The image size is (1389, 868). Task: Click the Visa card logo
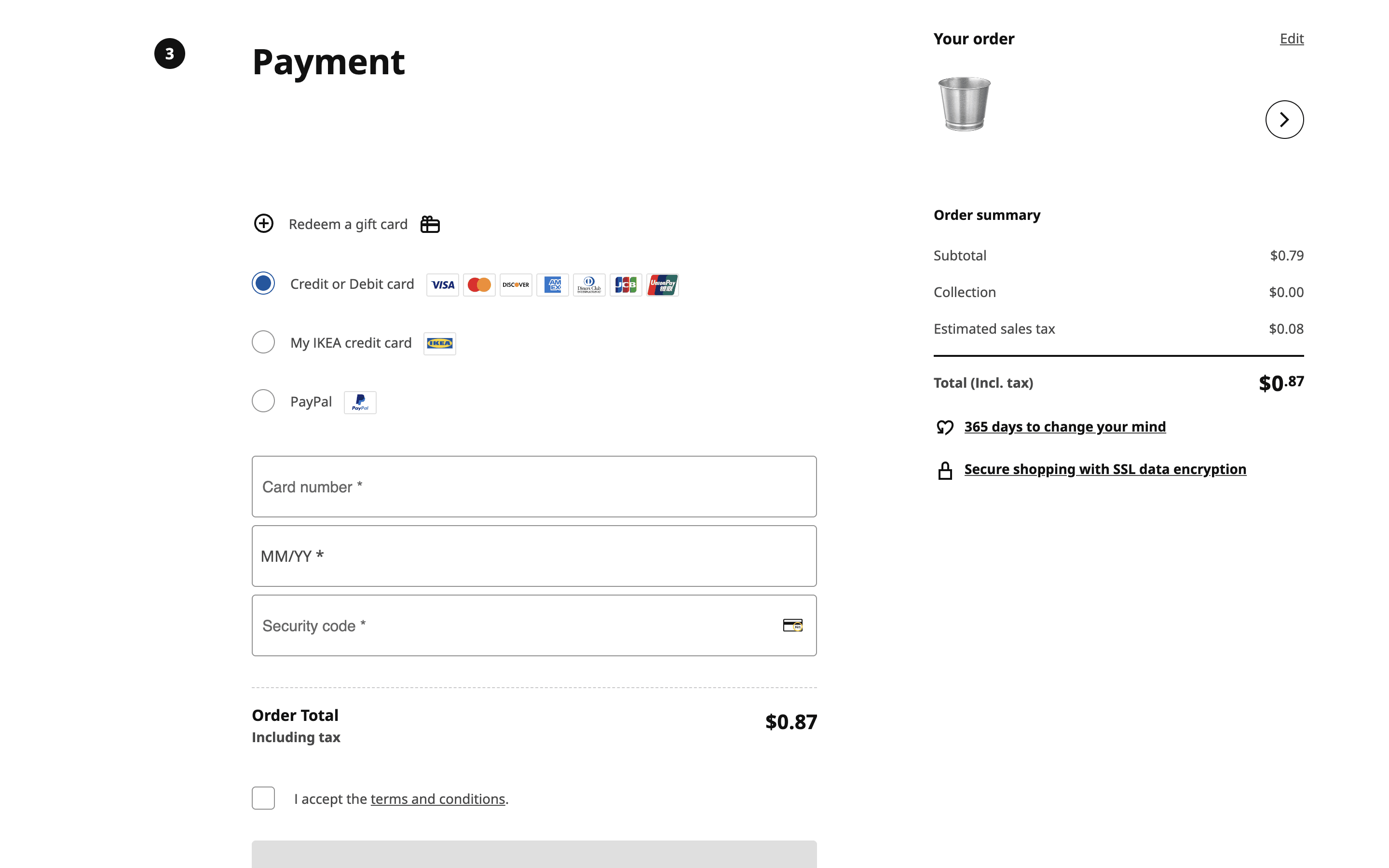[443, 285]
